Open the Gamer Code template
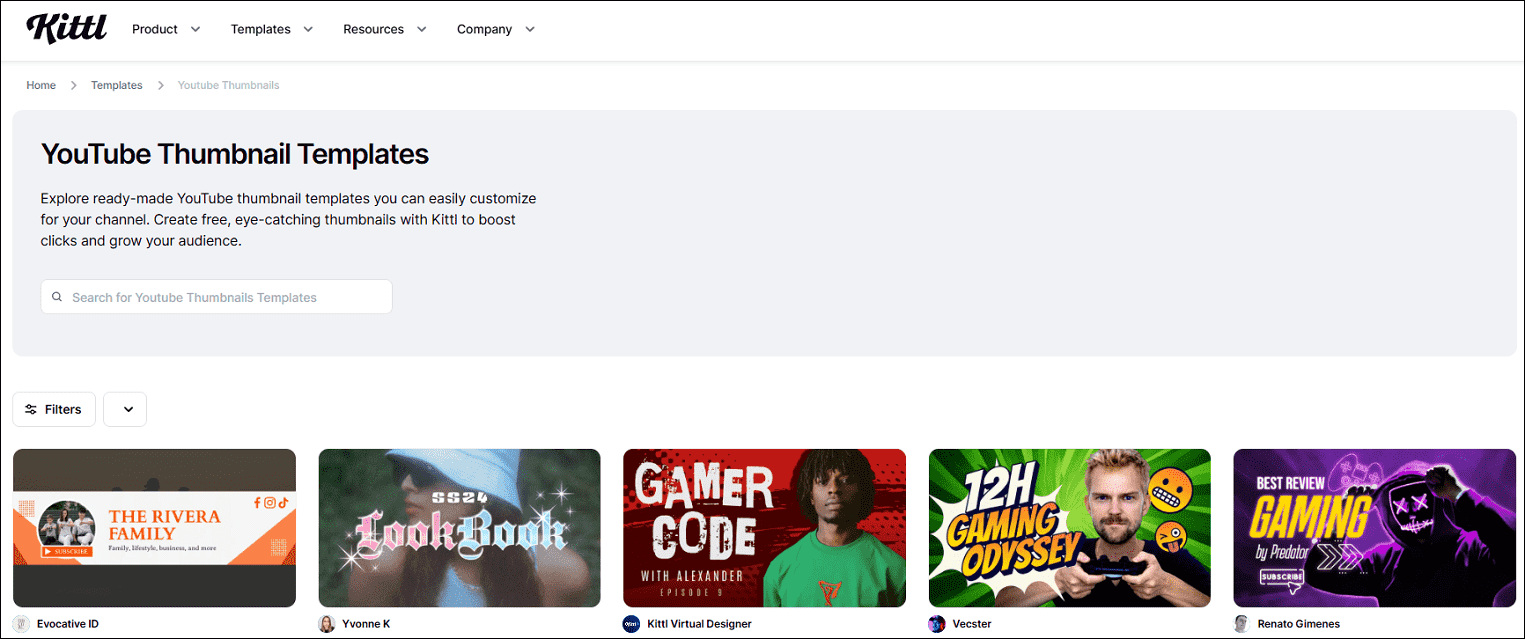 coord(764,528)
